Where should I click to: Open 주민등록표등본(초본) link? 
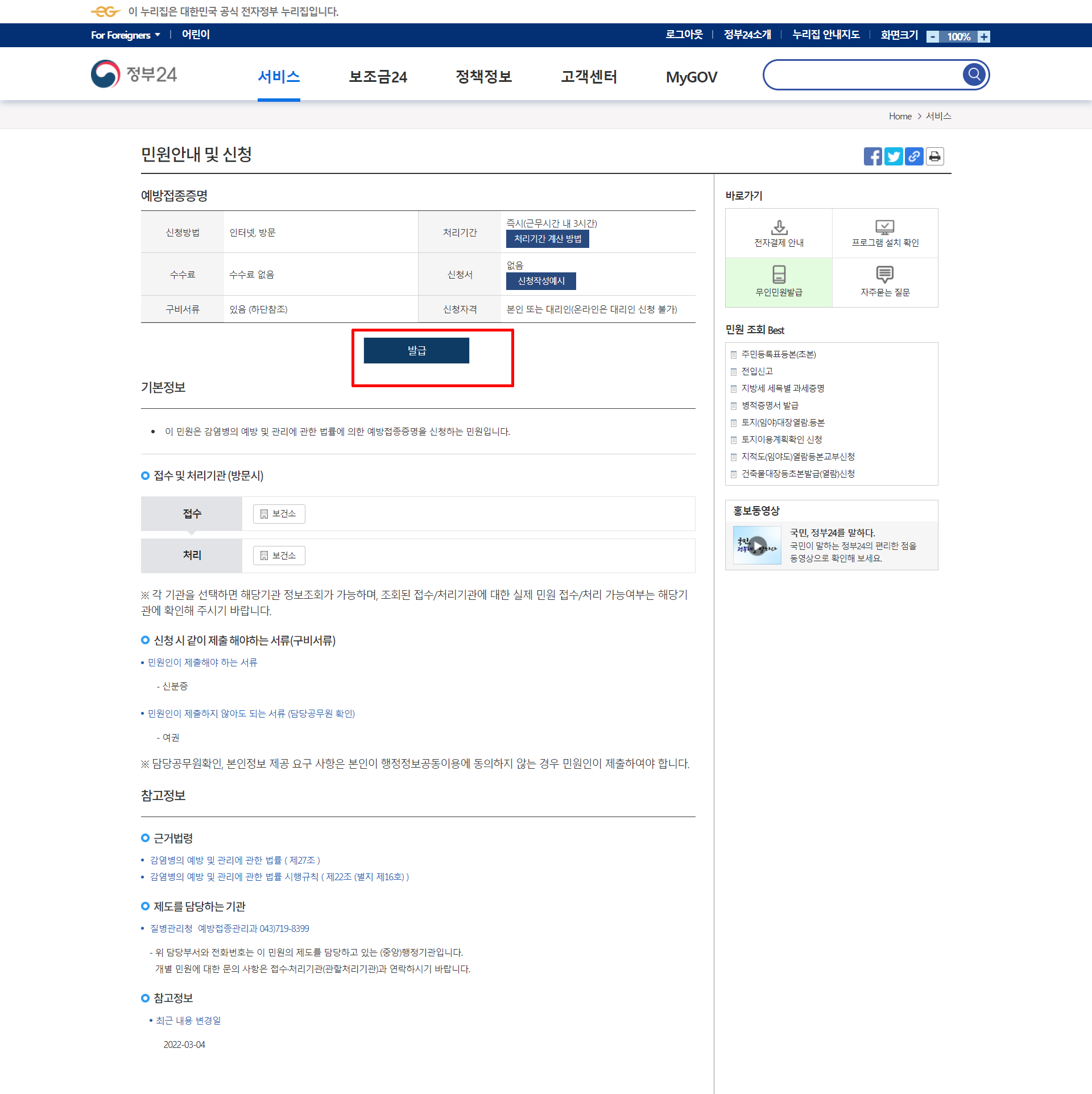tap(778, 354)
